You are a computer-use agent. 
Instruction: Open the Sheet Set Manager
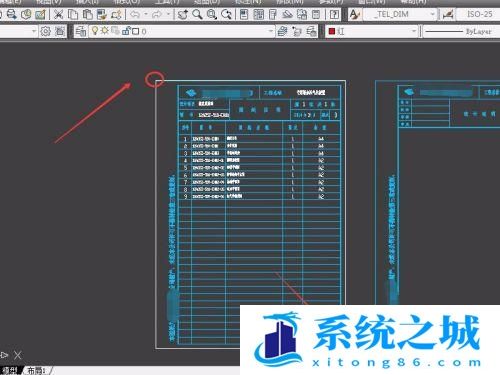pyautogui.click(x=287, y=14)
